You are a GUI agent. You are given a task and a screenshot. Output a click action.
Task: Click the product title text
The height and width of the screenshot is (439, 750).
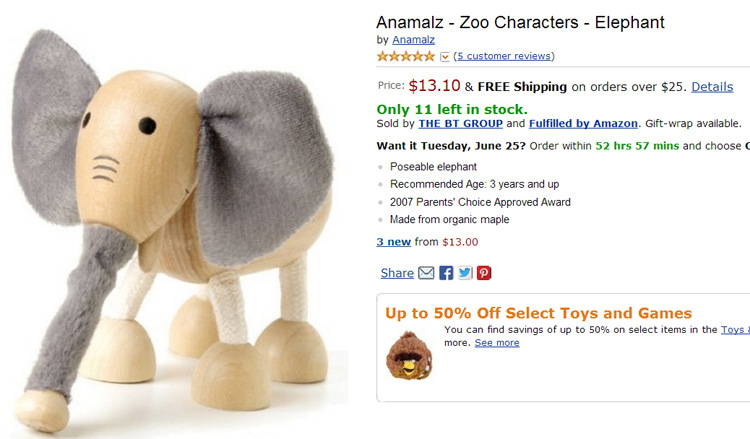(520, 22)
